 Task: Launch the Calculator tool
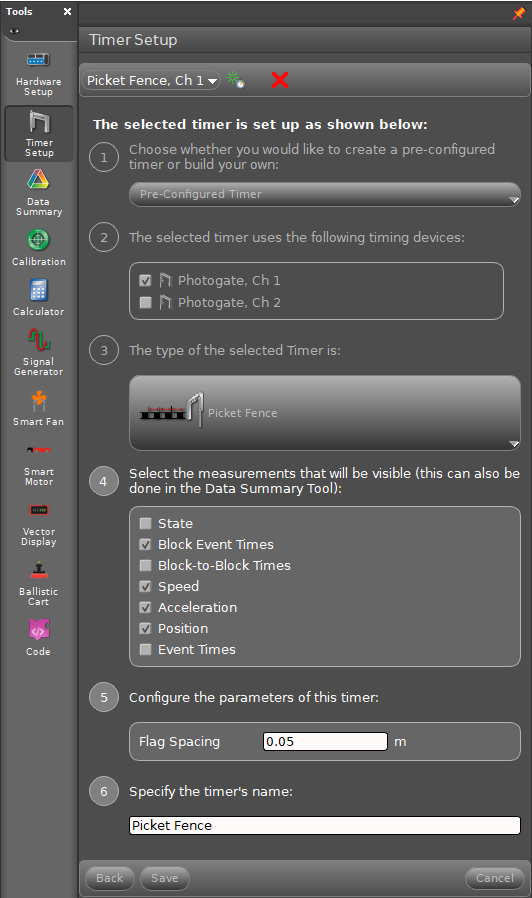click(x=38, y=297)
